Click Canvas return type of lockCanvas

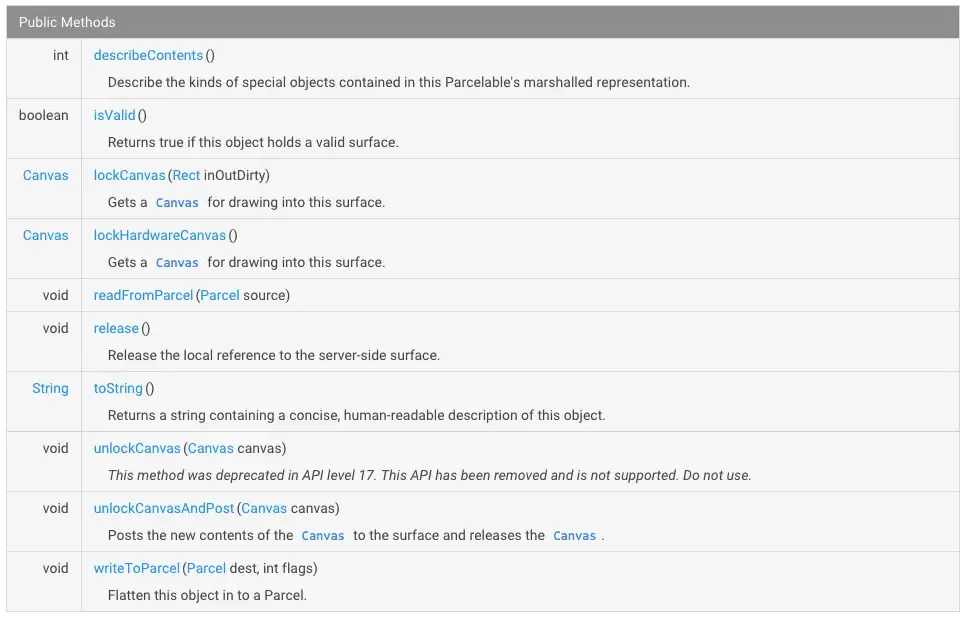[46, 175]
